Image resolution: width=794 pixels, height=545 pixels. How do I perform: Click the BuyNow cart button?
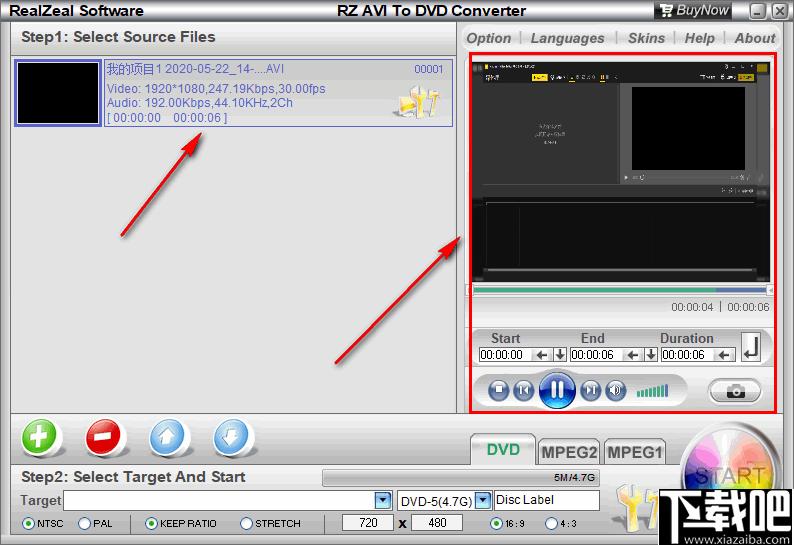coord(693,10)
